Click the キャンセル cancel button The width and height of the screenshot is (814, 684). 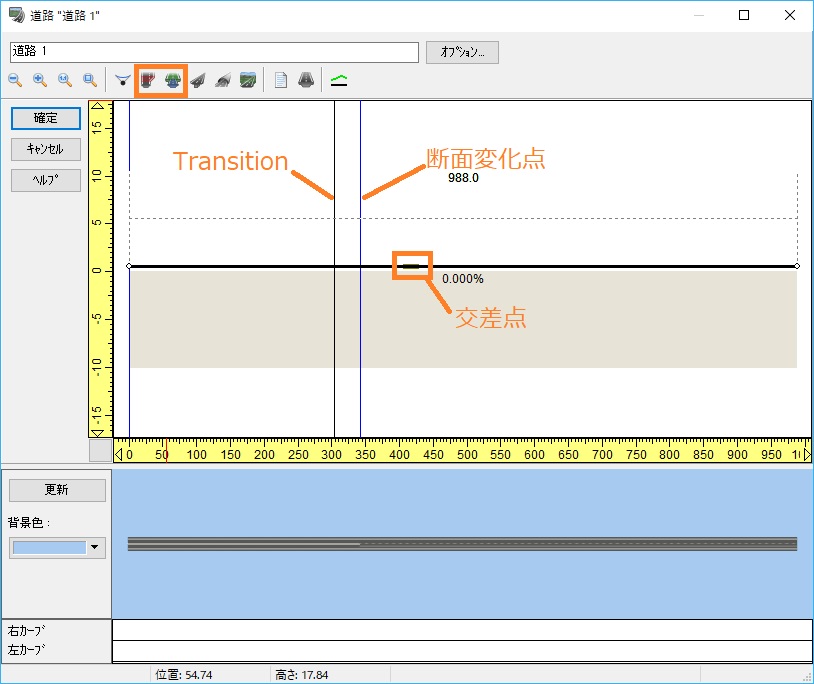(x=46, y=149)
